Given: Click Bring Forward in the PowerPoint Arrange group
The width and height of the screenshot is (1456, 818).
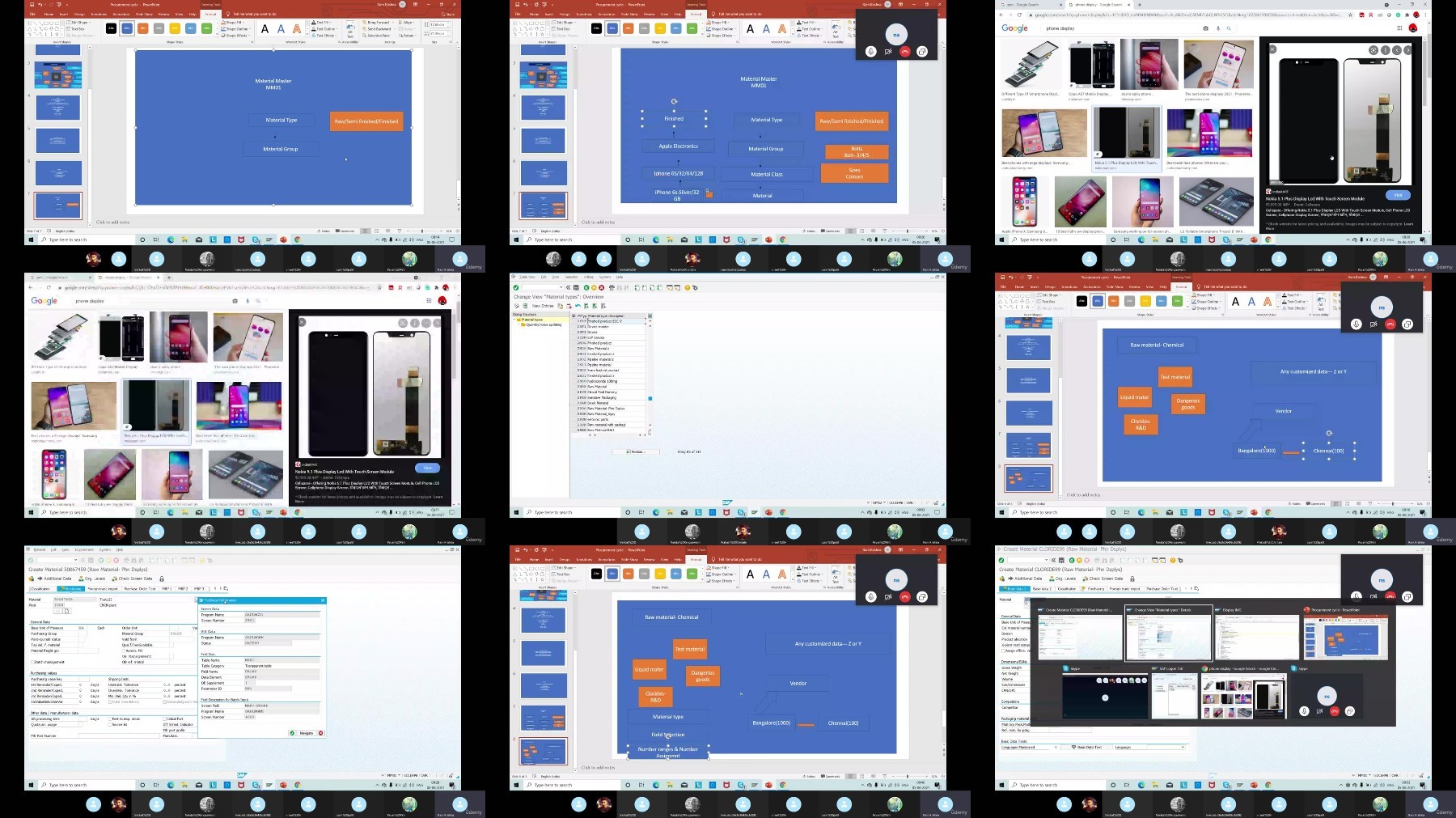Looking at the screenshot, I should pyautogui.click(x=376, y=23).
